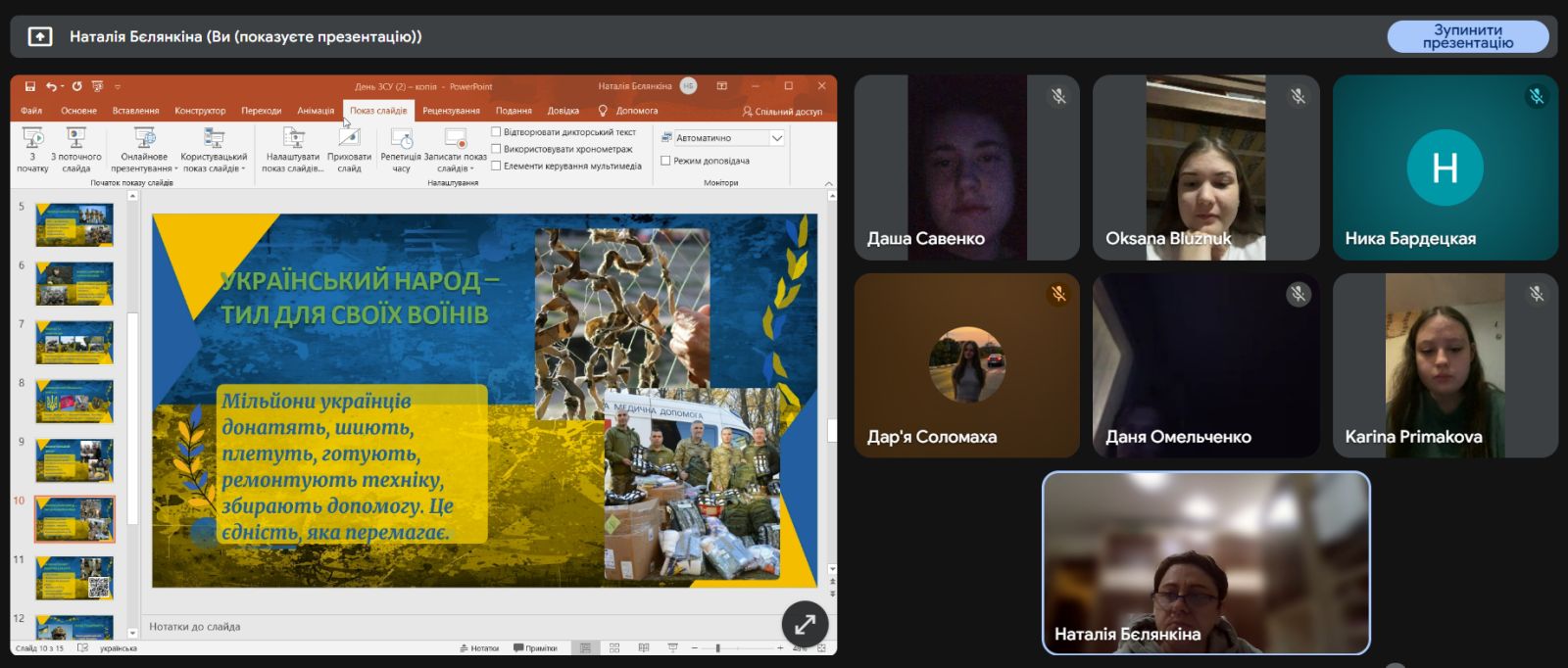Save the presentation with the floppy disk icon
This screenshot has height=668, width=1568.
[x=30, y=86]
